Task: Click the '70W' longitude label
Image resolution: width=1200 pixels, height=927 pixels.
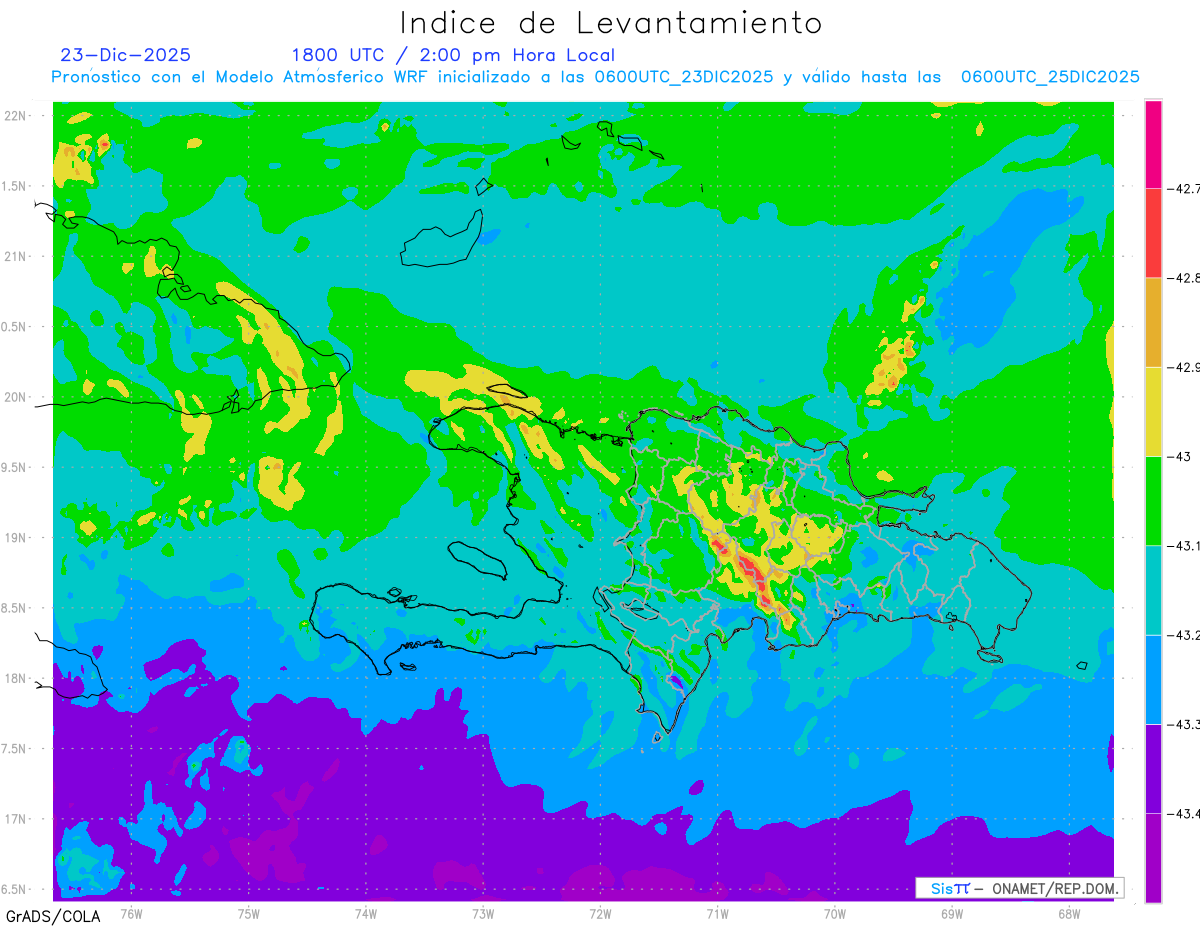Action: (x=835, y=913)
